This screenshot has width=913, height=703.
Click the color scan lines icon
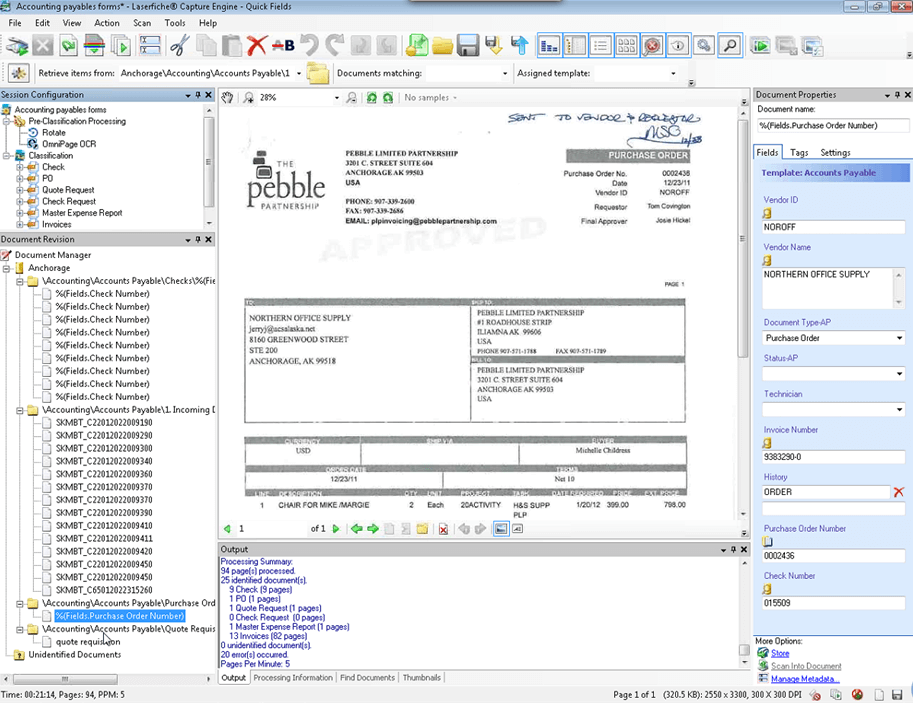[94, 45]
